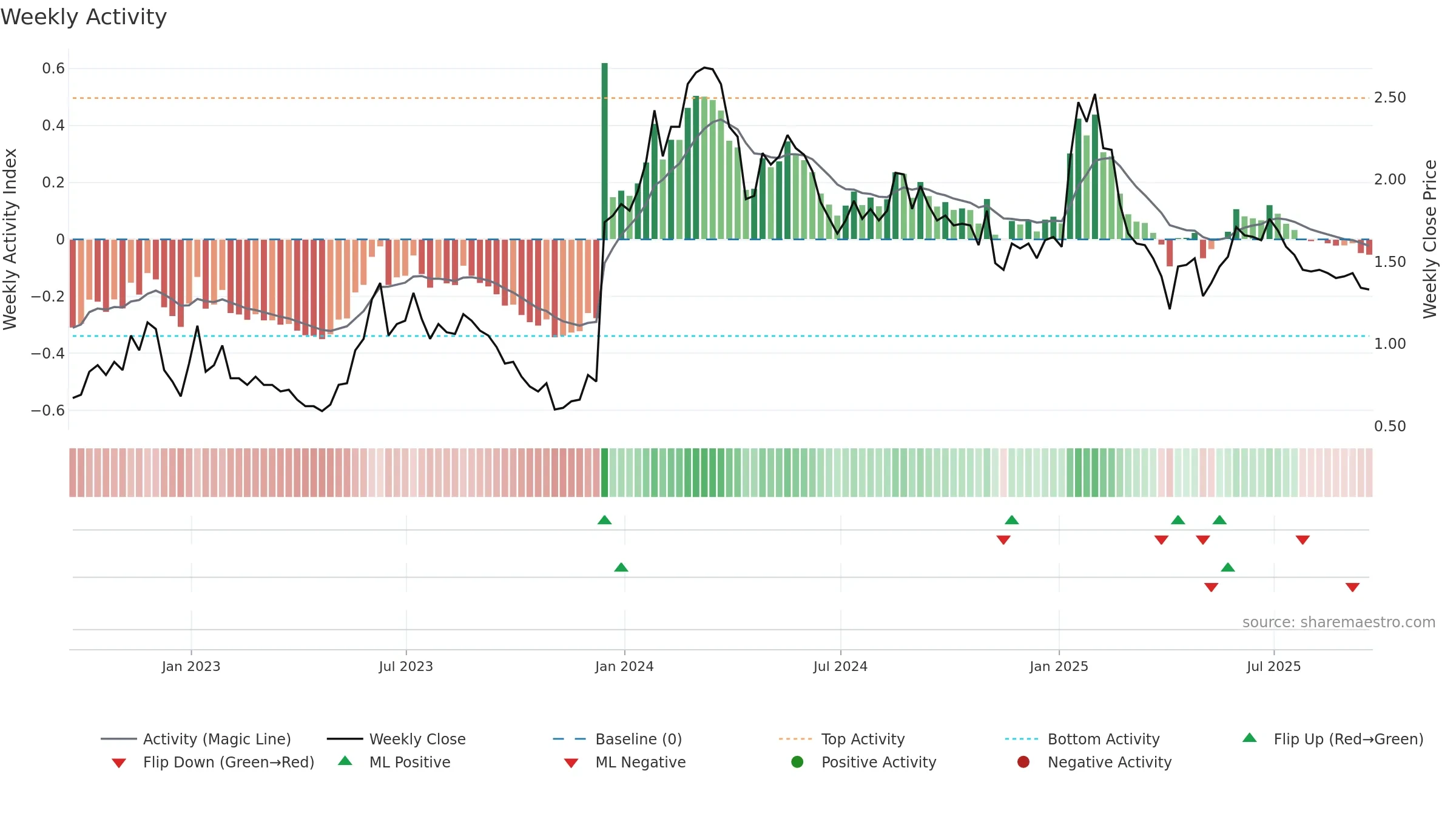Click the Jan 2024 x-axis label
This screenshot has height=819, width=1456.
click(624, 667)
